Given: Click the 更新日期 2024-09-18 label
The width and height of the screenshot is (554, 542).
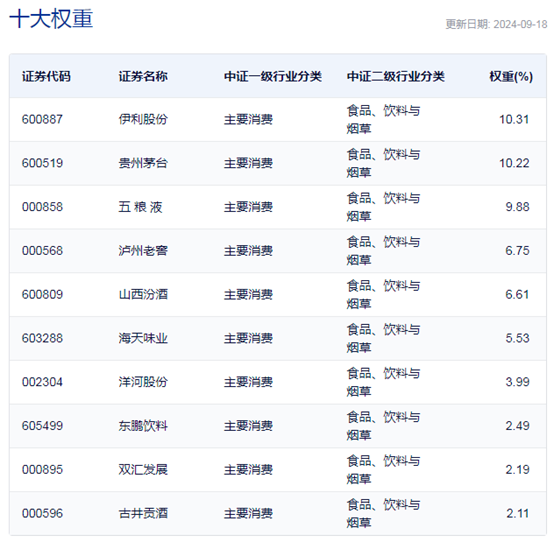Looking at the screenshot, I should tap(496, 24).
